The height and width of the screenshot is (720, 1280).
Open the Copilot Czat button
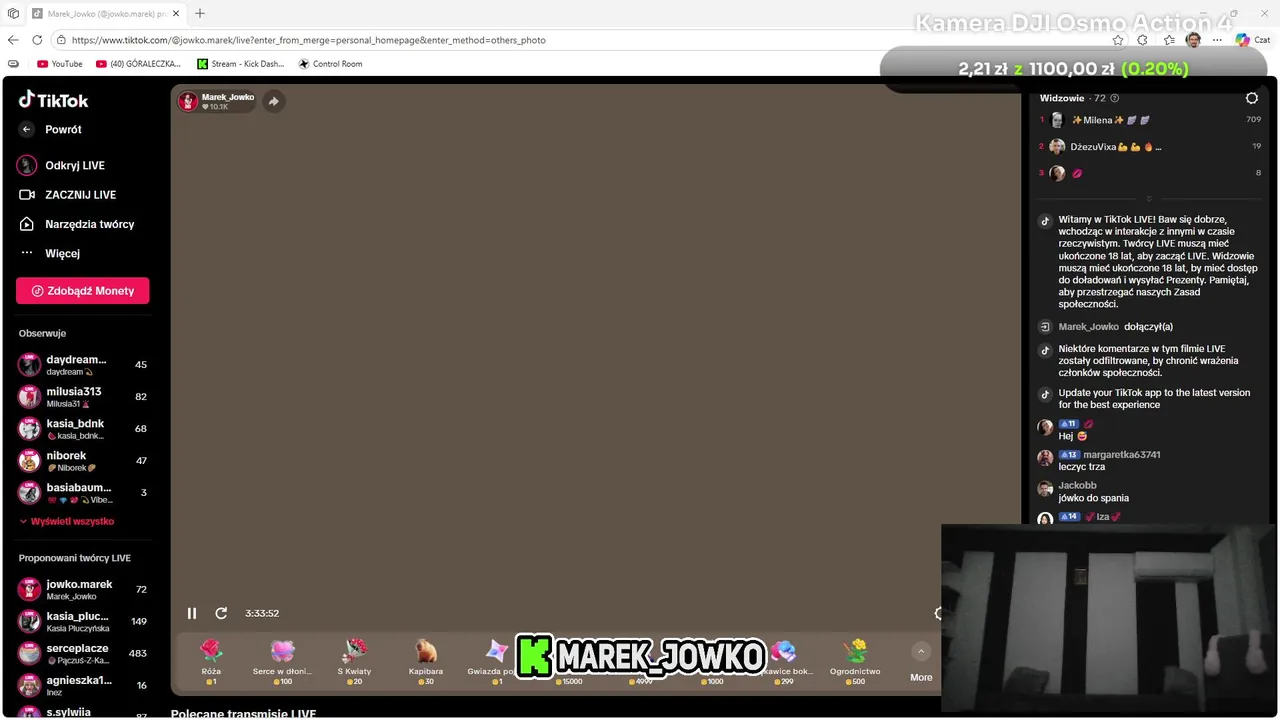(x=1253, y=40)
